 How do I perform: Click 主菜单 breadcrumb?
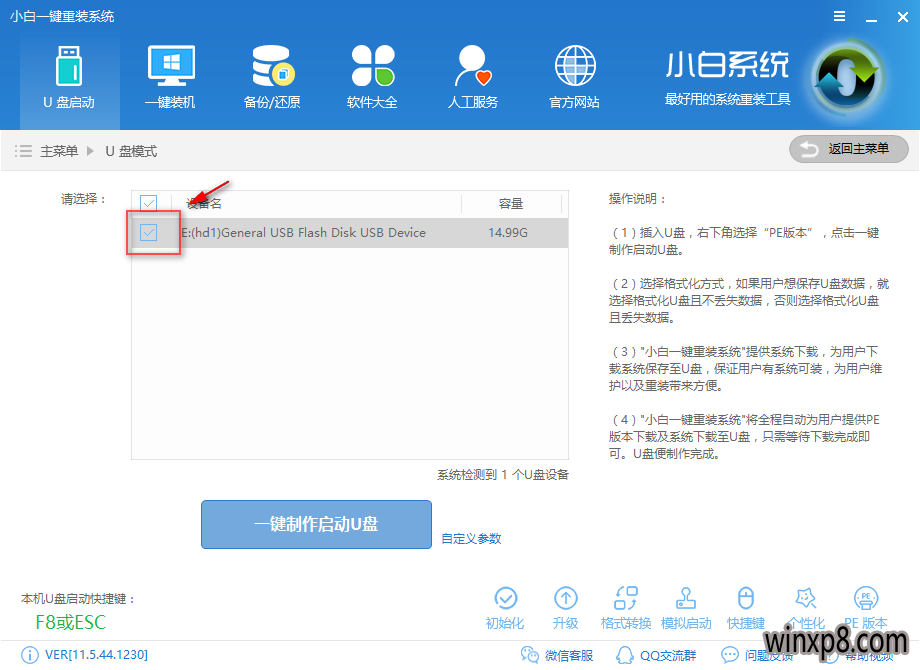point(59,151)
